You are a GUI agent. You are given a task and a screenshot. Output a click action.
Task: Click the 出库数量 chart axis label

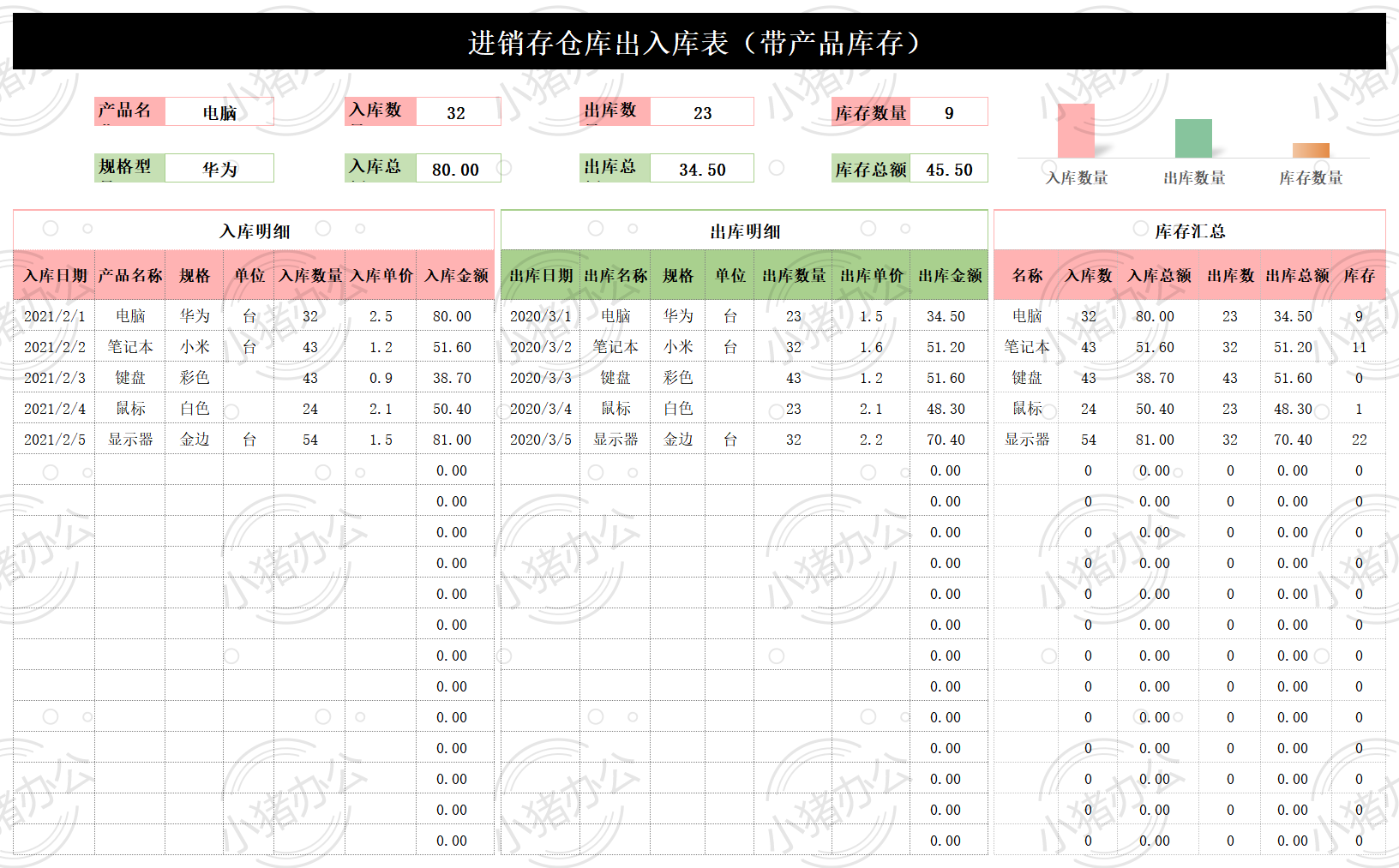(x=1194, y=177)
